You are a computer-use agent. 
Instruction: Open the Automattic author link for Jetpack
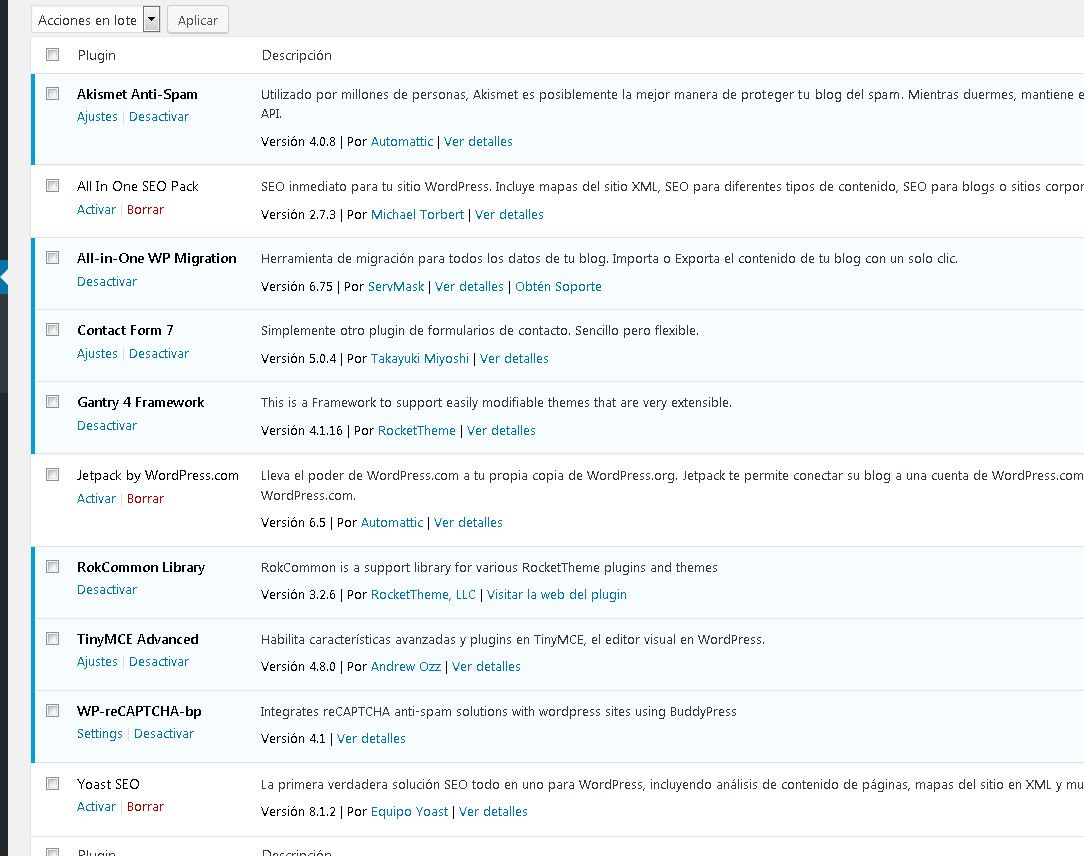point(391,522)
